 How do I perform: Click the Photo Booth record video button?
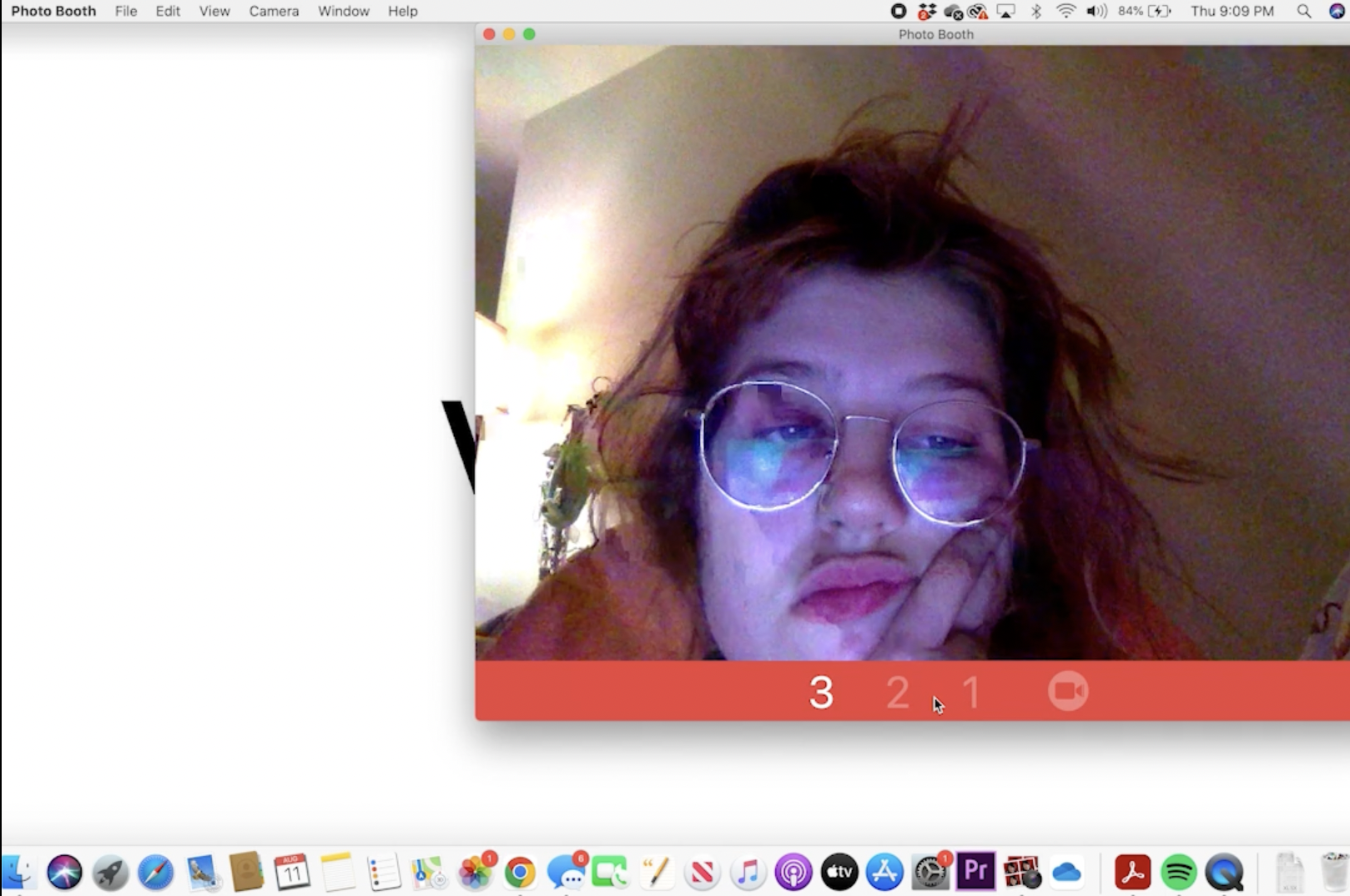point(1068,691)
